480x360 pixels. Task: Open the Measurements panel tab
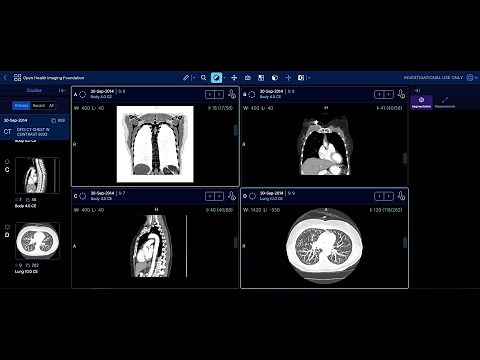coord(445,102)
